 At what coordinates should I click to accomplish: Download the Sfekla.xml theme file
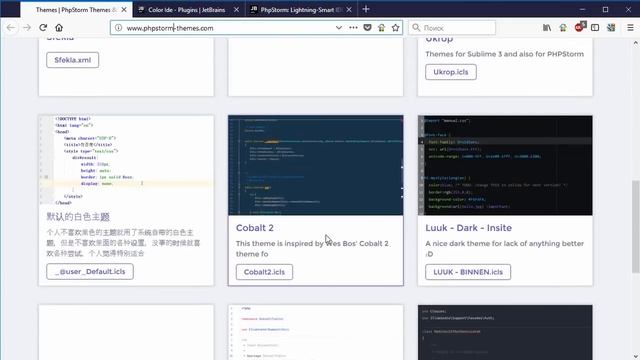pos(72,60)
